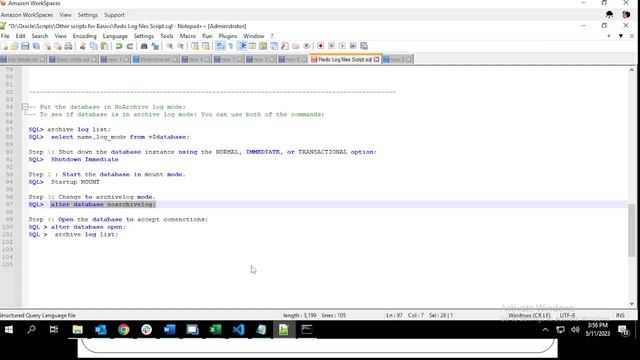Click the Redo arrow toolbar icon
Image resolution: width=640 pixels, height=360 pixels.
(130, 46)
